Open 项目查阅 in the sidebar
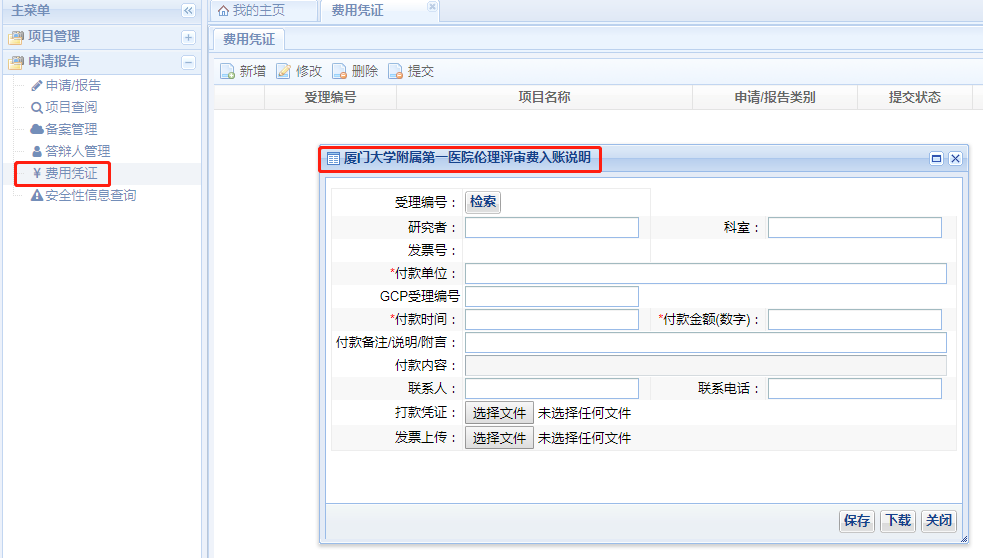Viewport: 983px width, 558px height. (70, 107)
